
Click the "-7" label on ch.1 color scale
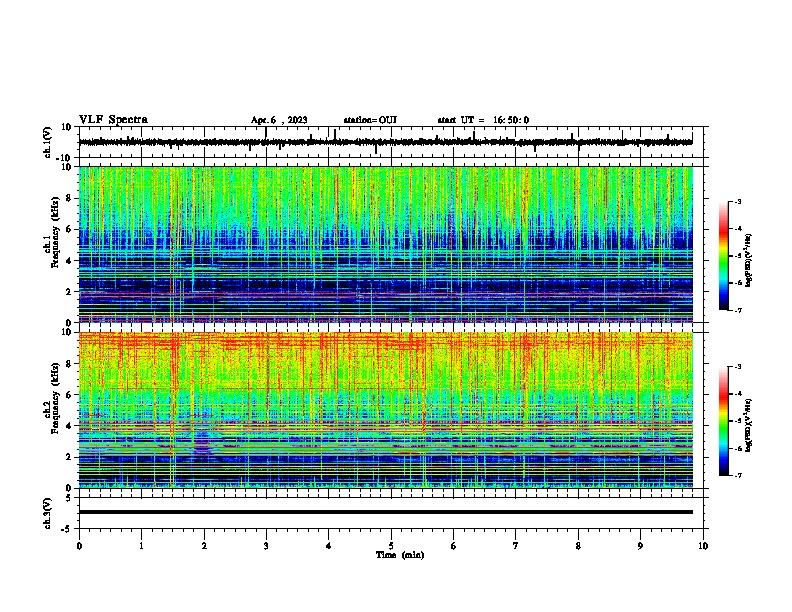pyautogui.click(x=738, y=310)
